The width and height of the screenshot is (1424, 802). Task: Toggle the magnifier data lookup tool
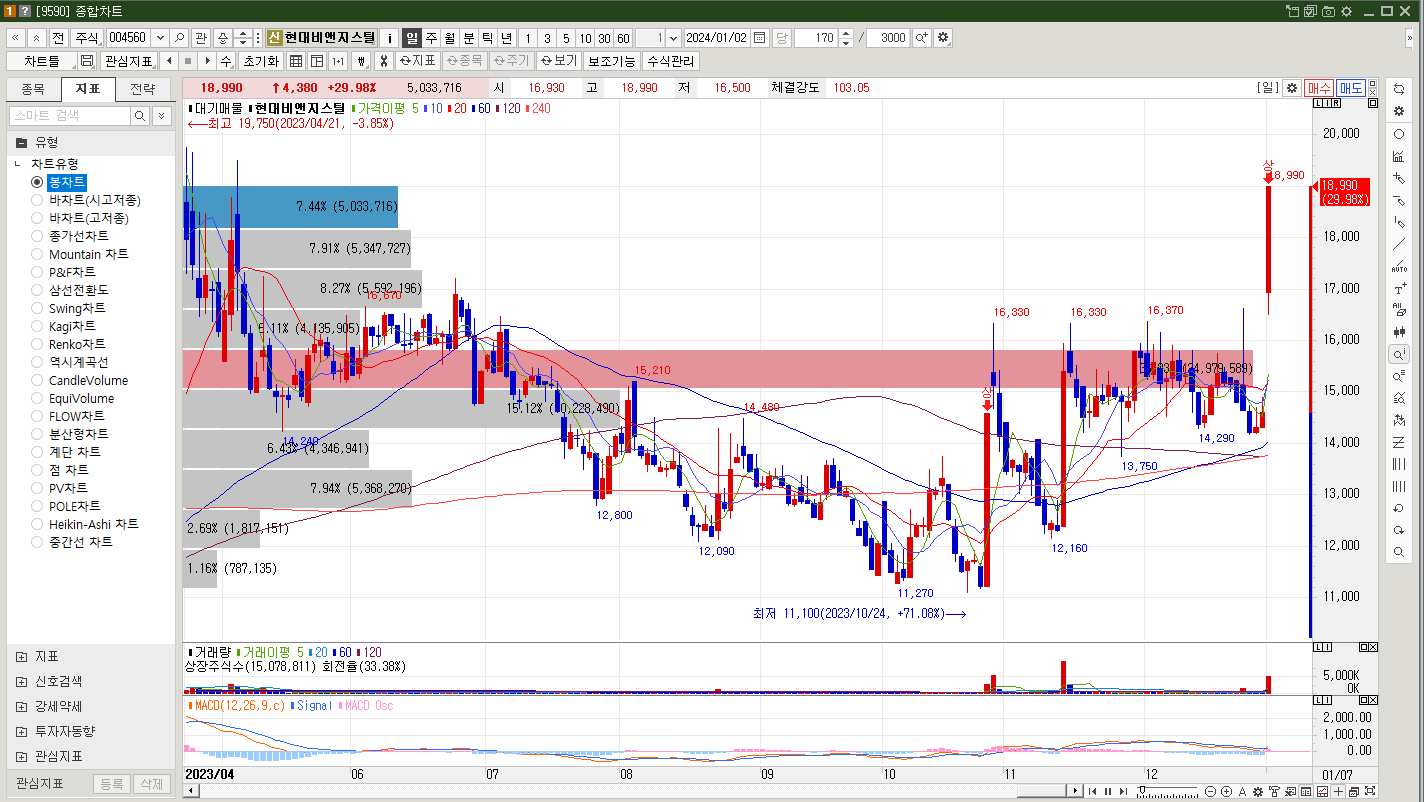coord(1399,354)
